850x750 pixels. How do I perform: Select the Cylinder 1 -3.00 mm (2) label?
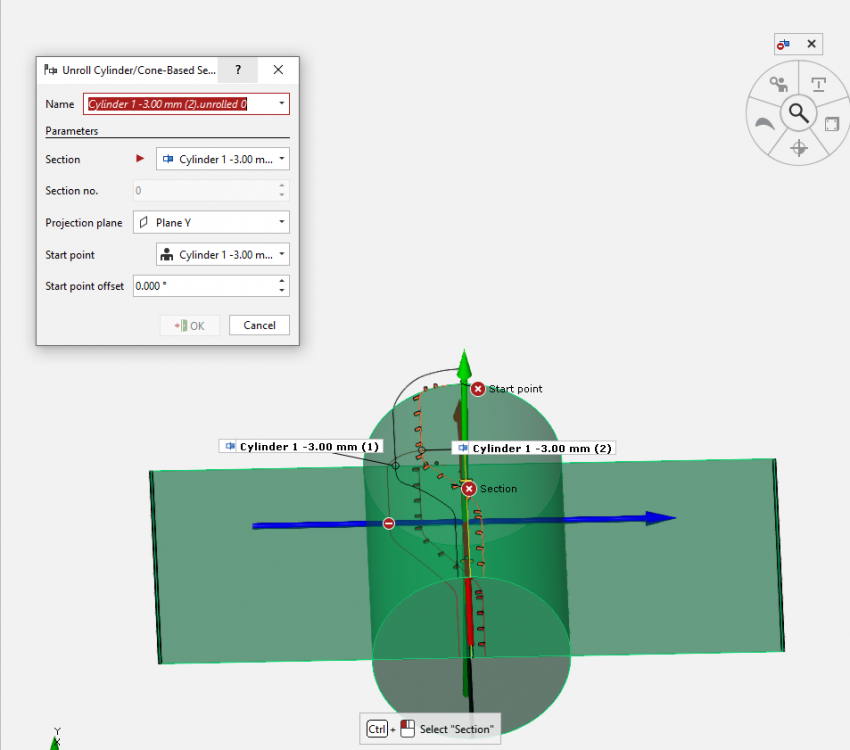(541, 449)
